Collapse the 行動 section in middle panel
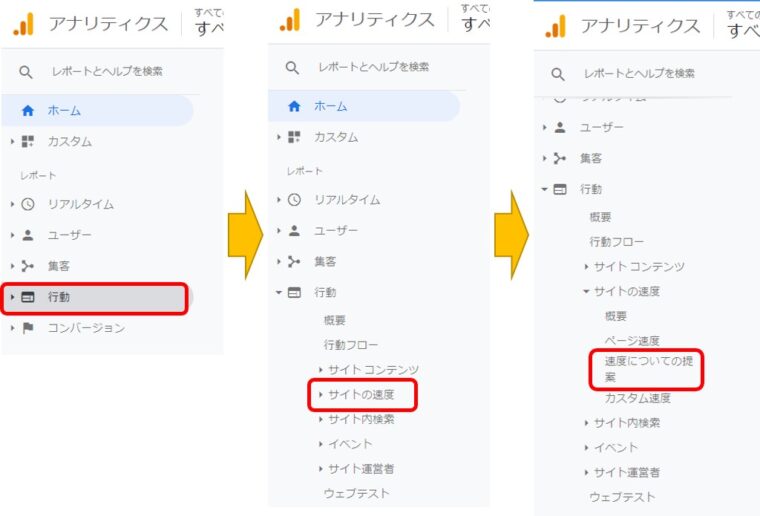760x516 pixels. pyautogui.click(x=279, y=292)
